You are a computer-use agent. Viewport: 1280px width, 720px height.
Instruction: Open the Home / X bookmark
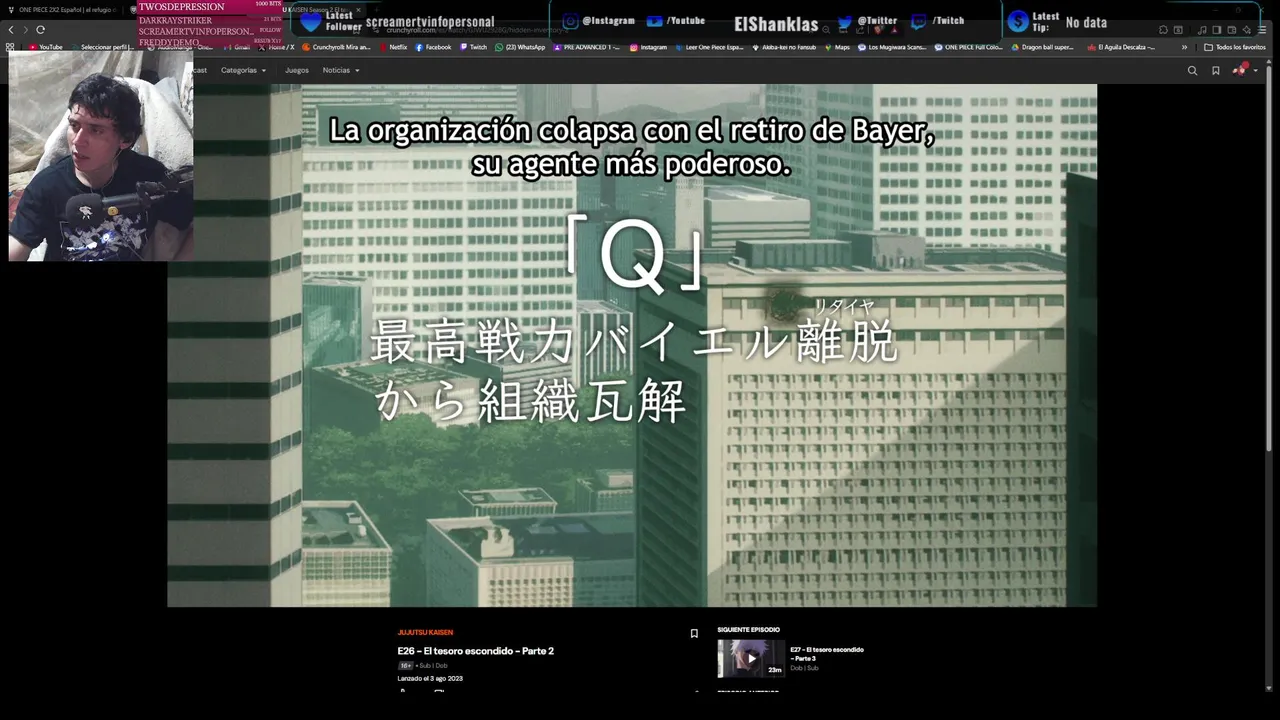click(x=276, y=47)
